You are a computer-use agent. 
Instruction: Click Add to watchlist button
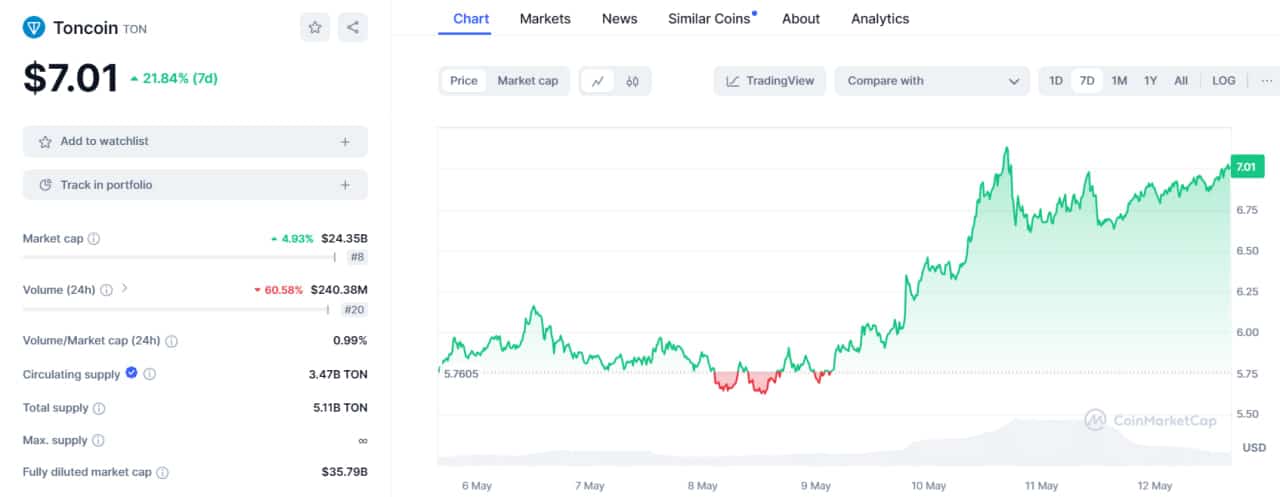(x=195, y=142)
